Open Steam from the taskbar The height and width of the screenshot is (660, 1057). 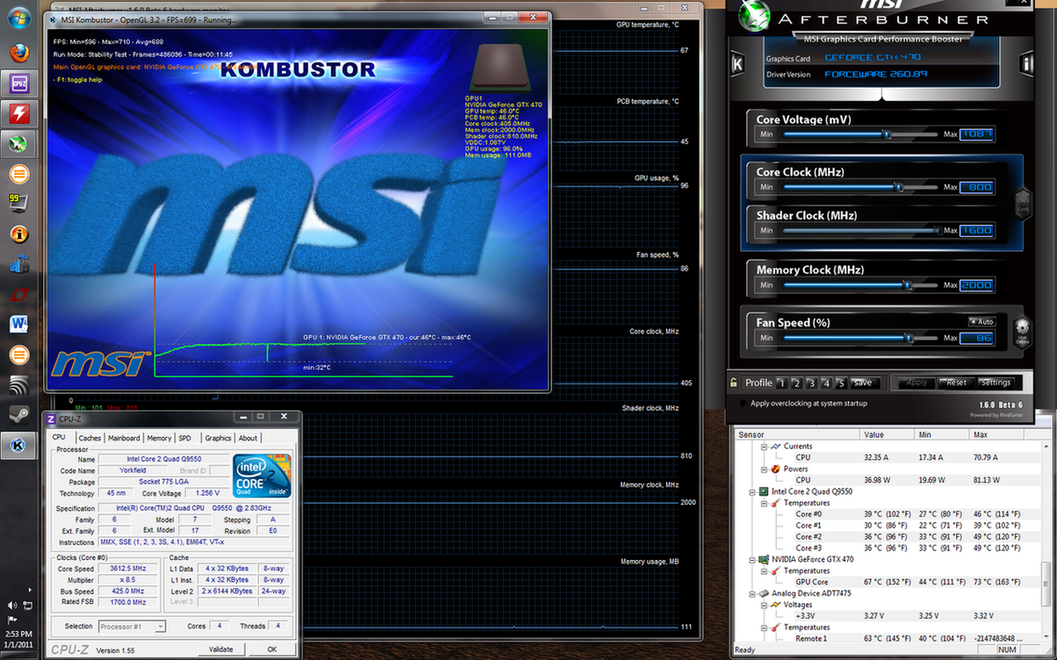[19, 415]
